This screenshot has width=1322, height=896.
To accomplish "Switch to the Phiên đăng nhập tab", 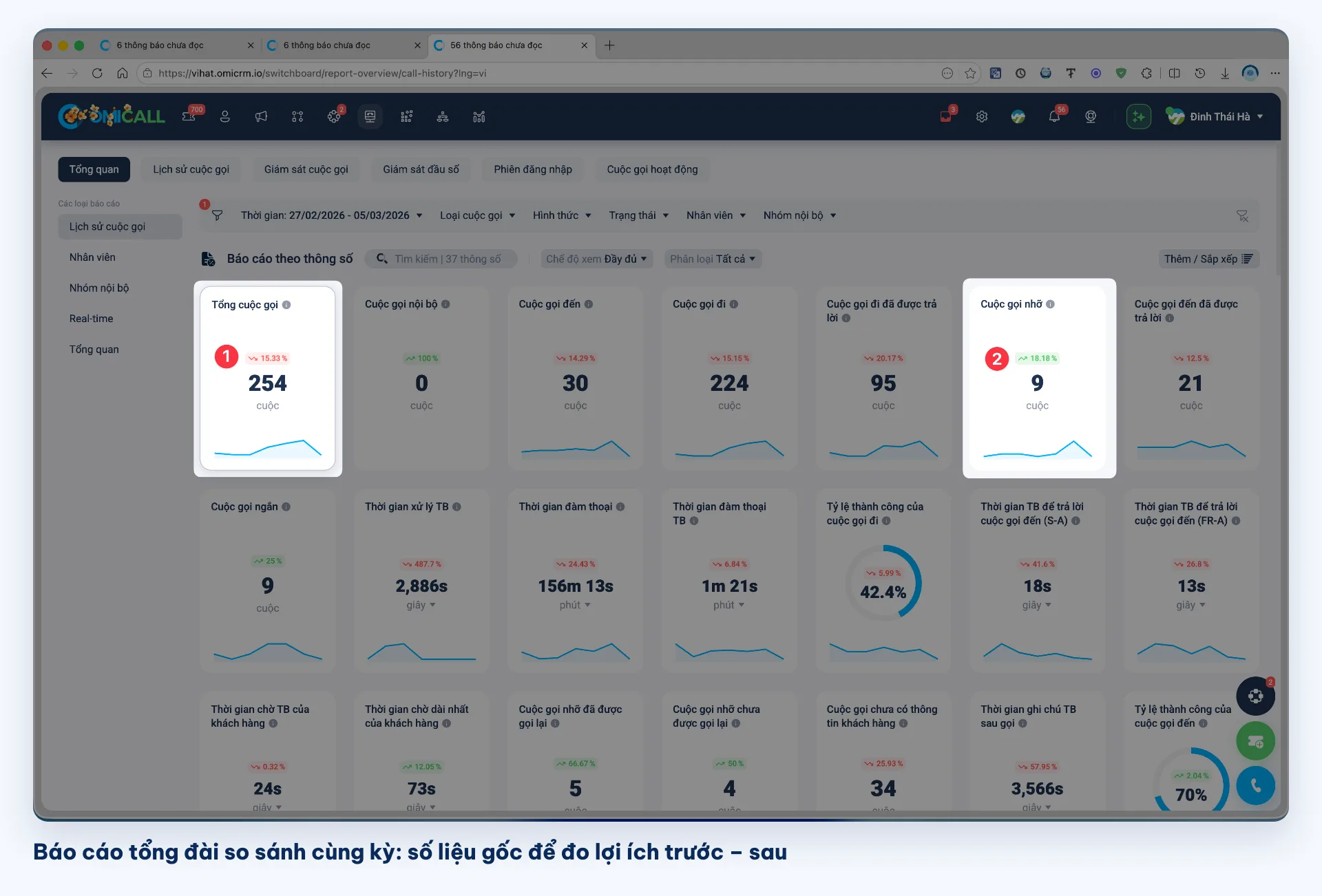I will [x=532, y=169].
